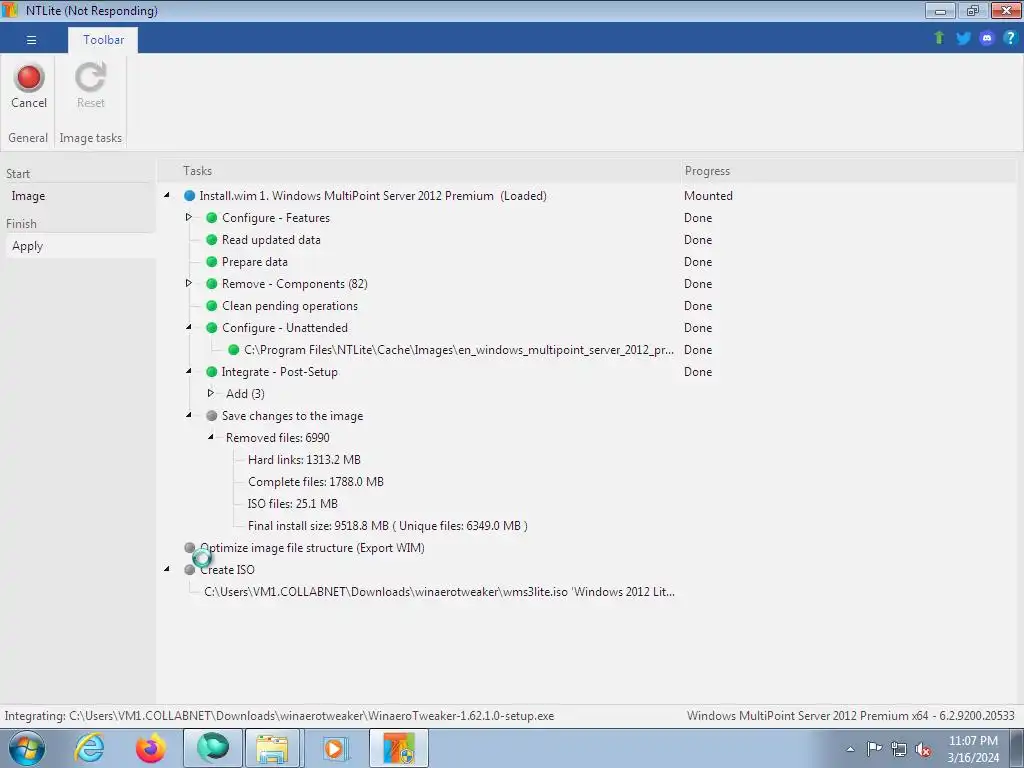
Task: Collapse the Create ISO node
Action: click(167, 569)
